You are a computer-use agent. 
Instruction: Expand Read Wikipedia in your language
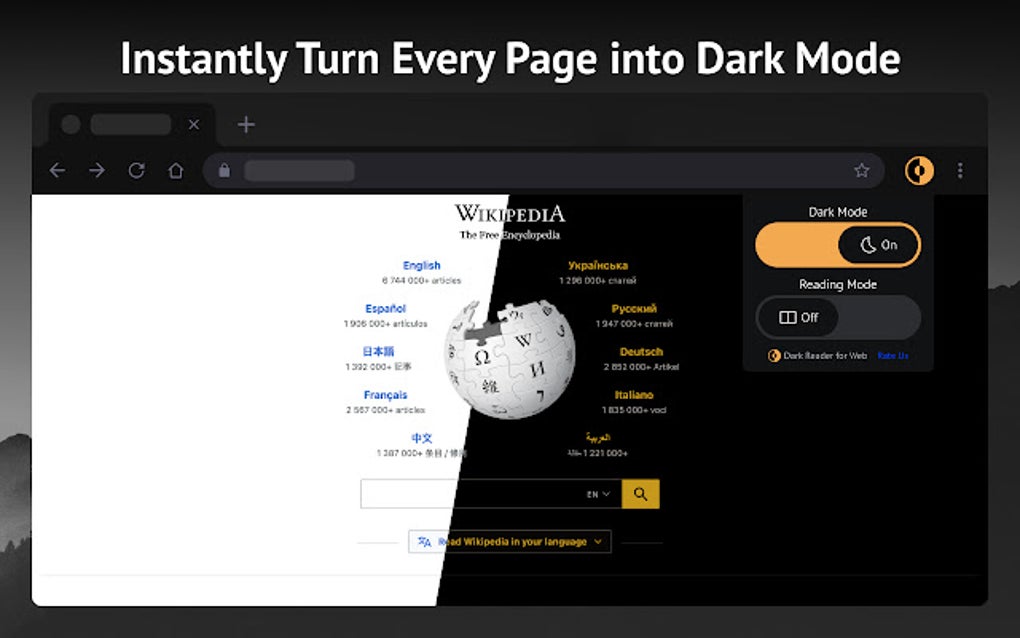coord(510,541)
